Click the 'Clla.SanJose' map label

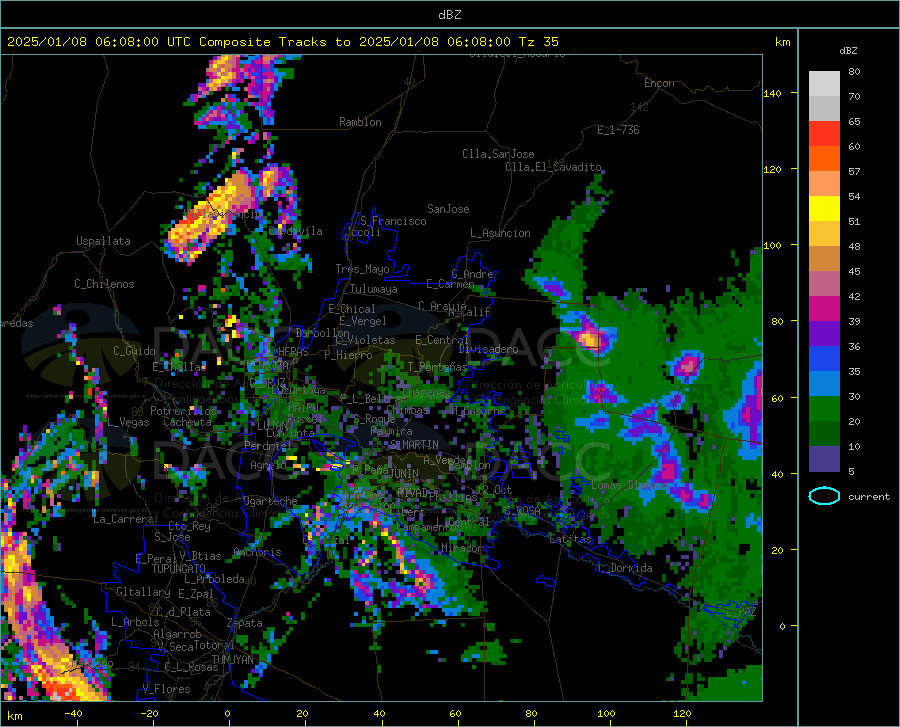pyautogui.click(x=498, y=154)
